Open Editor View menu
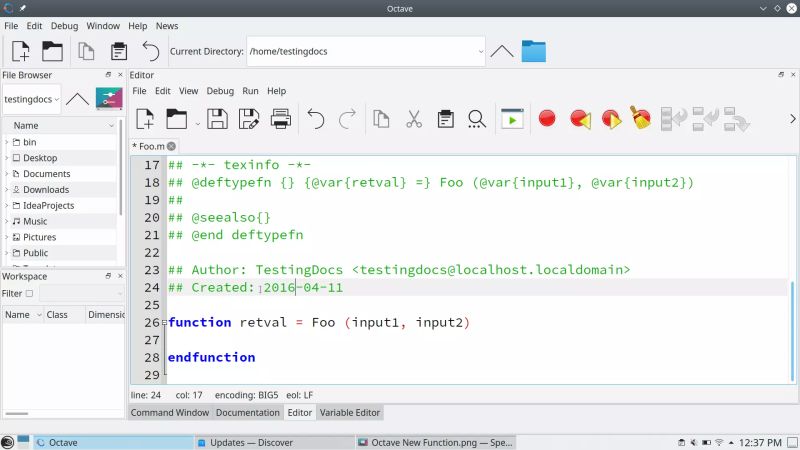The width and height of the screenshot is (800, 450). [x=188, y=91]
